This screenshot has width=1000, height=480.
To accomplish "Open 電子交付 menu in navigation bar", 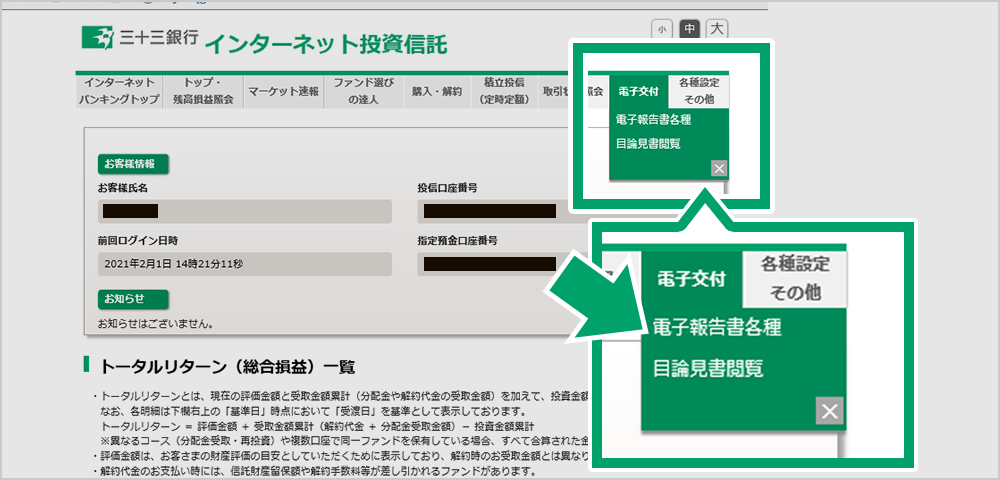I will (x=638, y=91).
